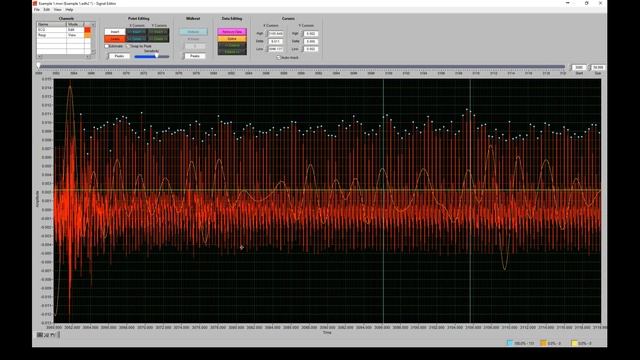This screenshot has height=360, width=640.
Task: Click the time navigation slider thumb
Action: click(38, 66)
